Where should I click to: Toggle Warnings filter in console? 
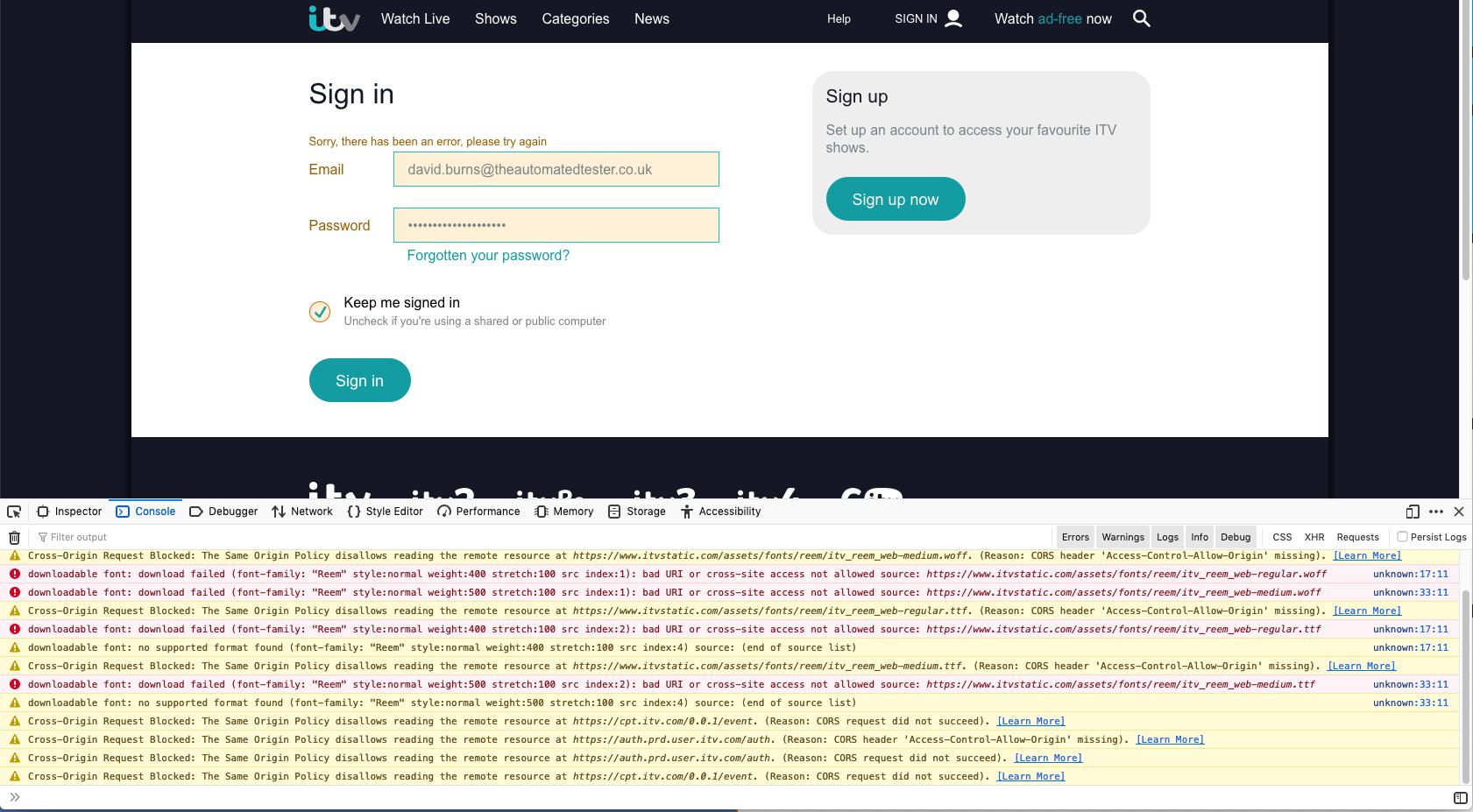(x=1122, y=536)
